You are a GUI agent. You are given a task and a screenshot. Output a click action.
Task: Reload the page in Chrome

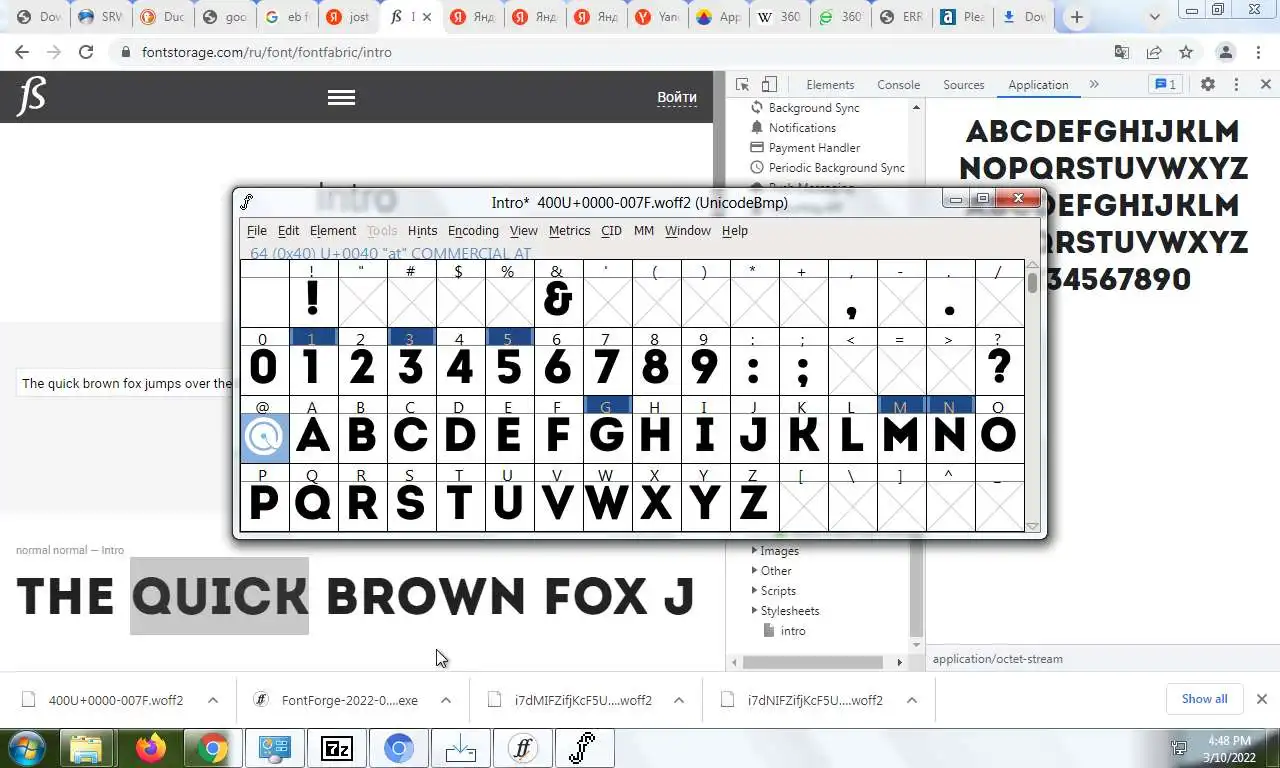tap(86, 52)
